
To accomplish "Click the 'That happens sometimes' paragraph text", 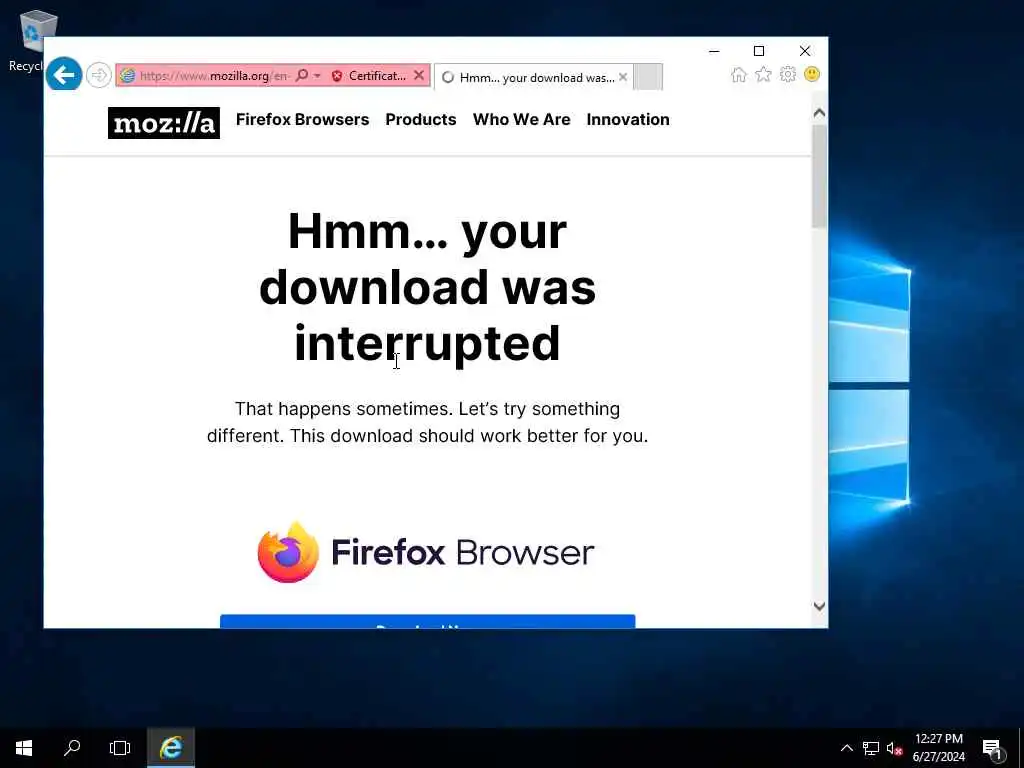I will (x=428, y=422).
